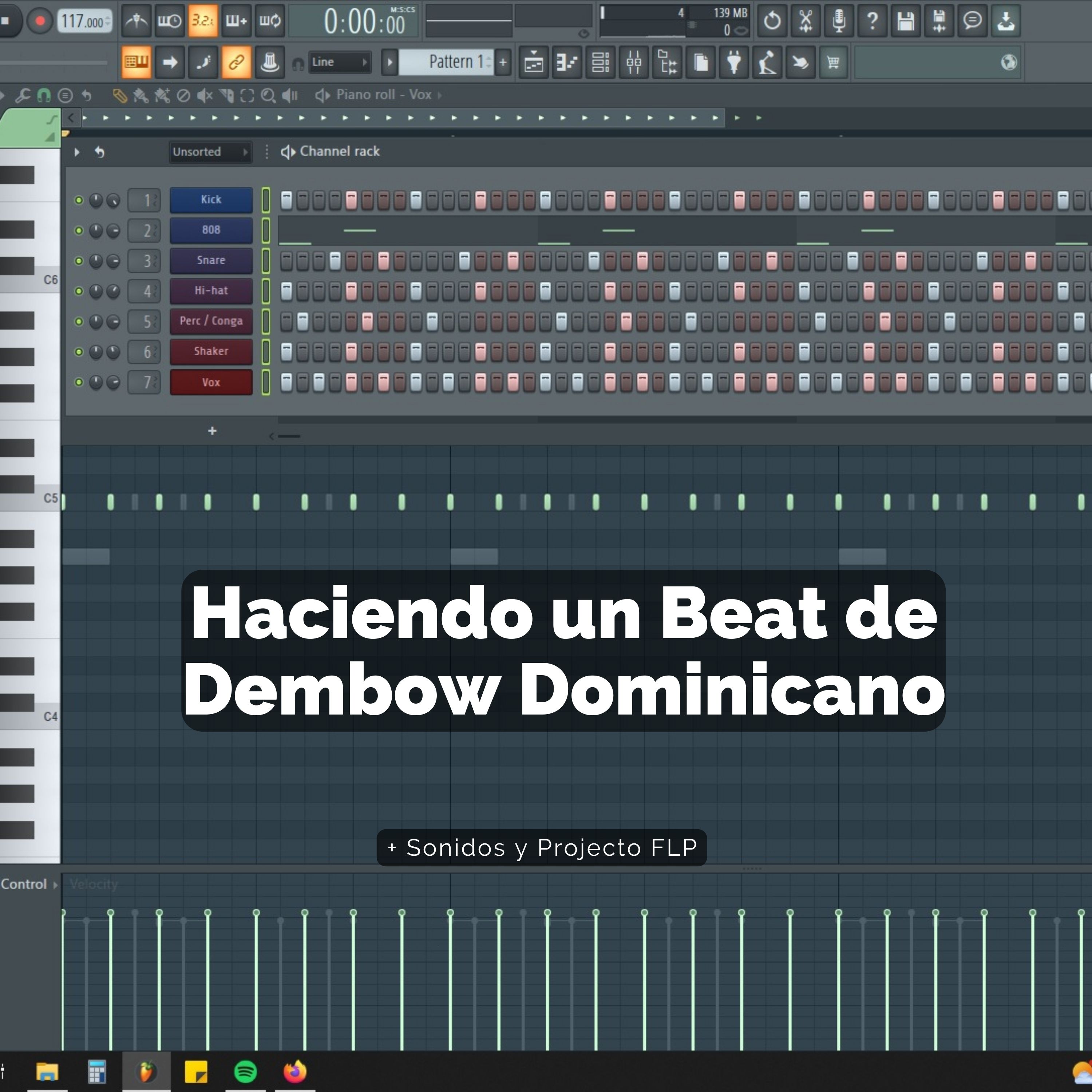1092x1092 pixels.
Task: Enable the 808 channel activity light
Action: point(80,230)
